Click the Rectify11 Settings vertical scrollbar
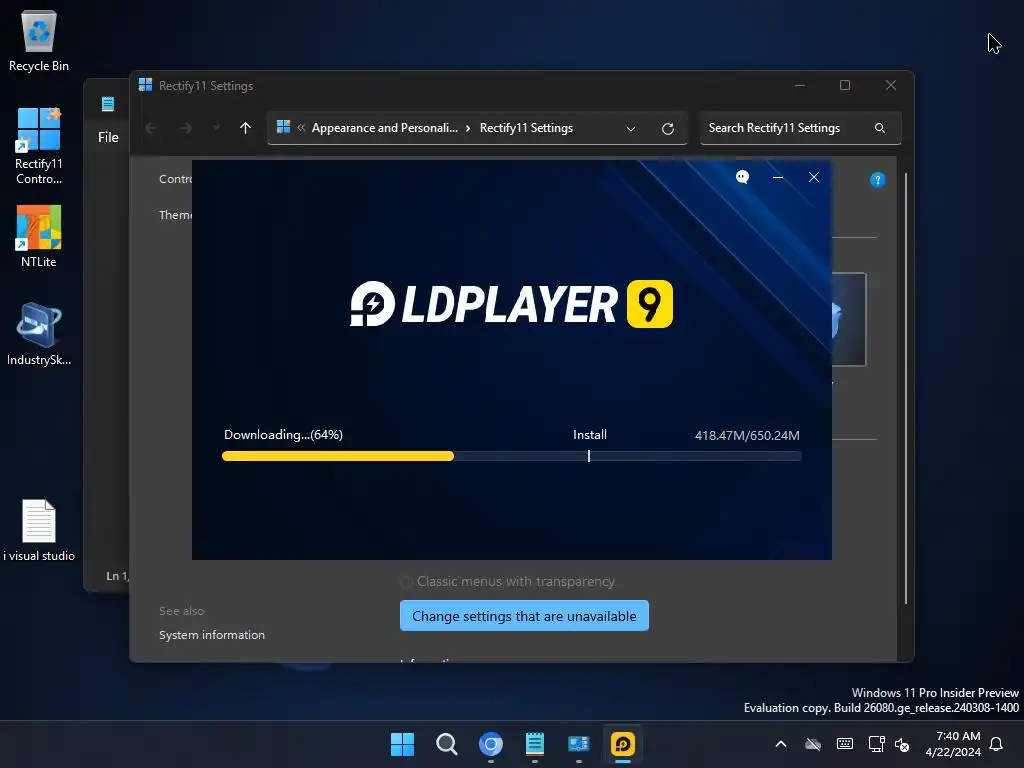Viewport: 1024px width, 768px height. point(905,389)
